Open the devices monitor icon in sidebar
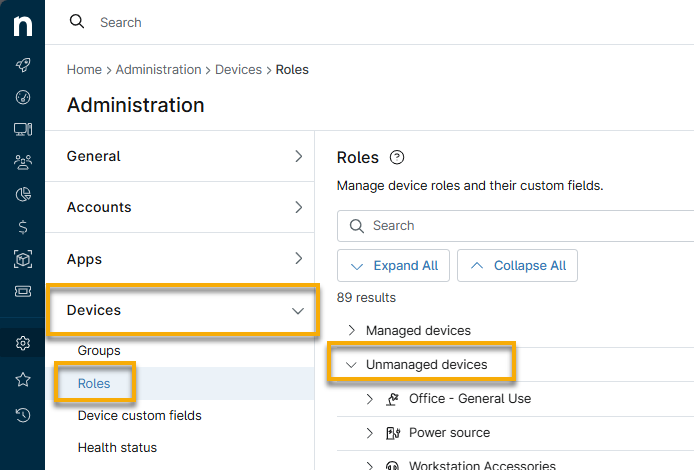The width and height of the screenshot is (694, 470). coord(23,130)
